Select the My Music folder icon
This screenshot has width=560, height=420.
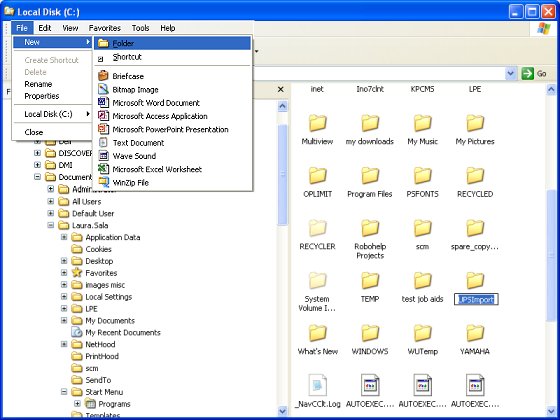point(422,123)
